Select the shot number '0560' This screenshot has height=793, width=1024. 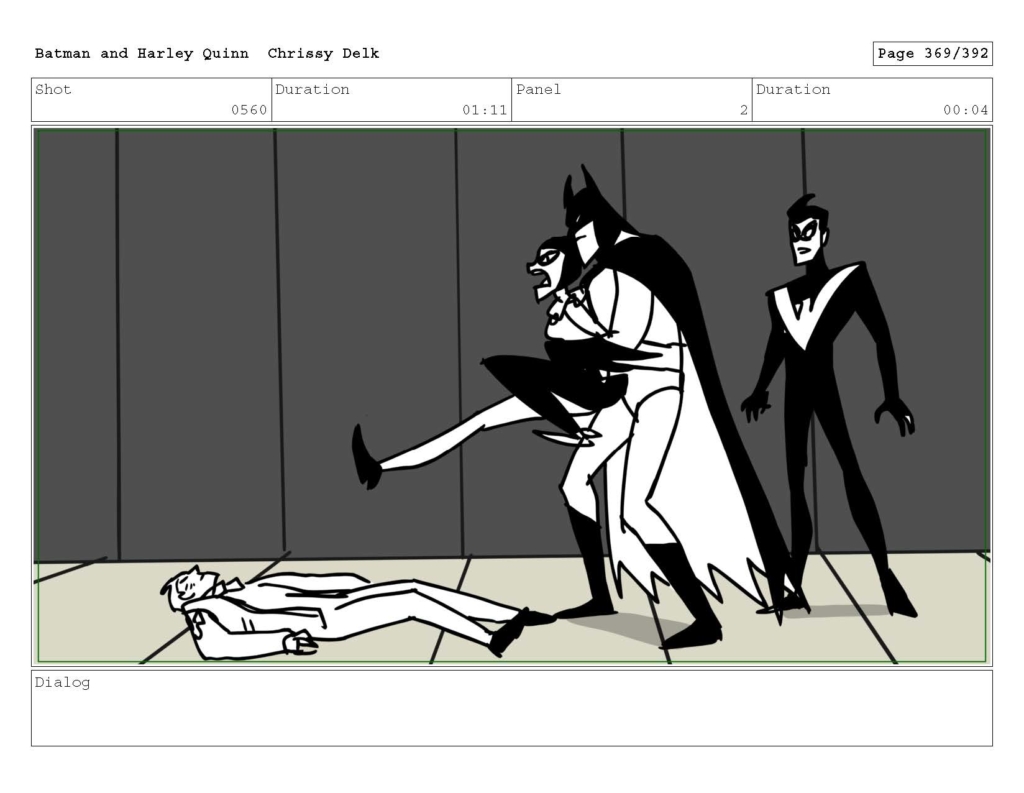[249, 110]
